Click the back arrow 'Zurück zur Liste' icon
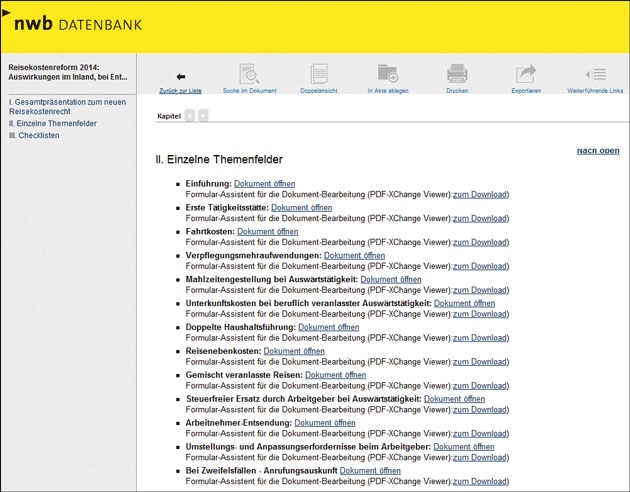The height and width of the screenshot is (492, 630). pos(181,76)
